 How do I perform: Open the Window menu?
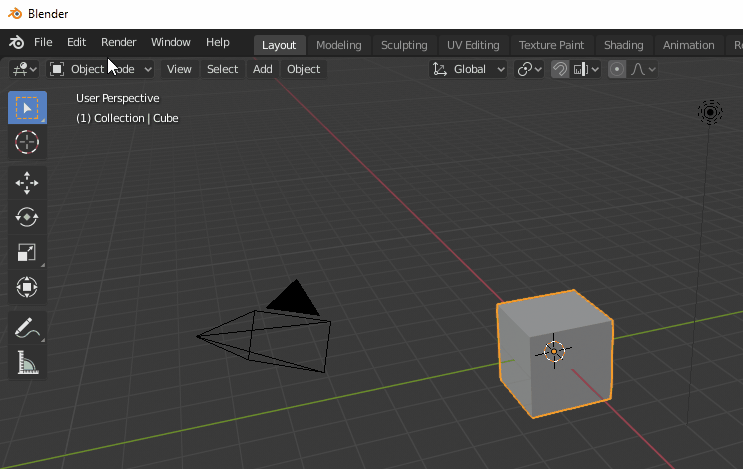(x=171, y=42)
